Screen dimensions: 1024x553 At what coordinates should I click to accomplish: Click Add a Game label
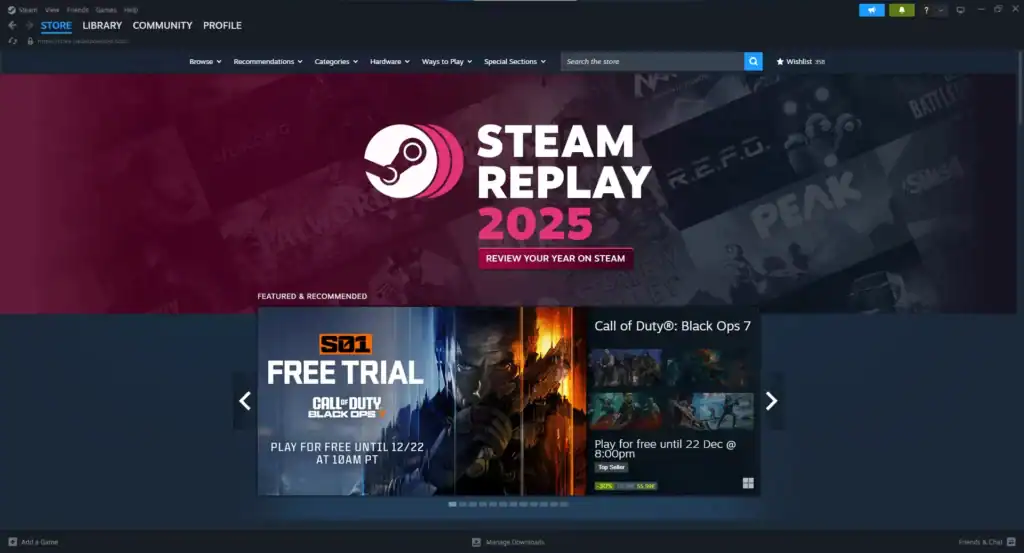click(x=40, y=542)
